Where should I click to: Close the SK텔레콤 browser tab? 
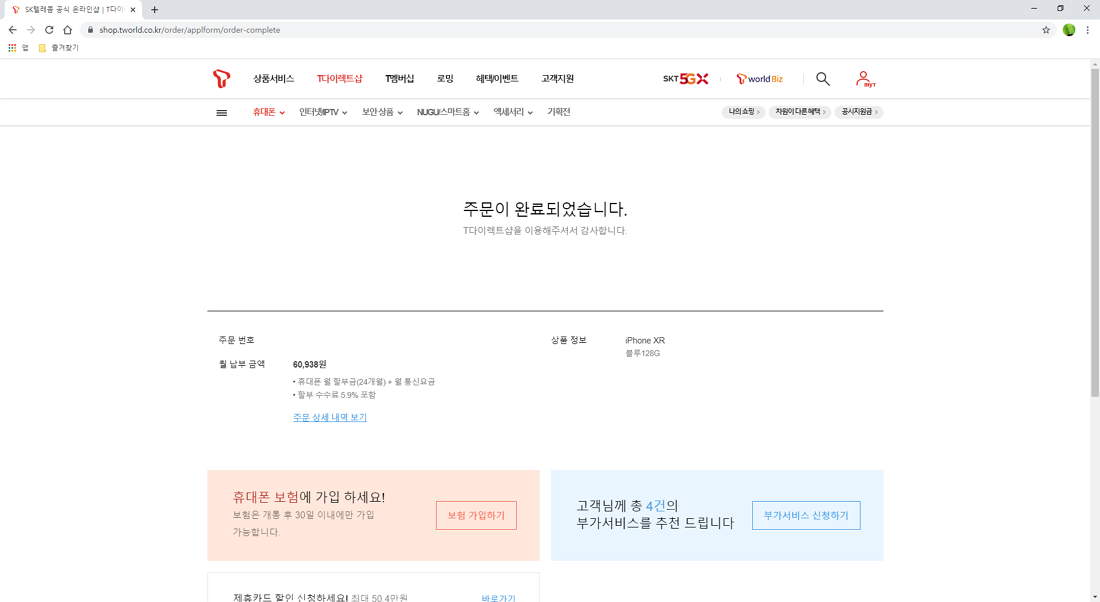133,10
